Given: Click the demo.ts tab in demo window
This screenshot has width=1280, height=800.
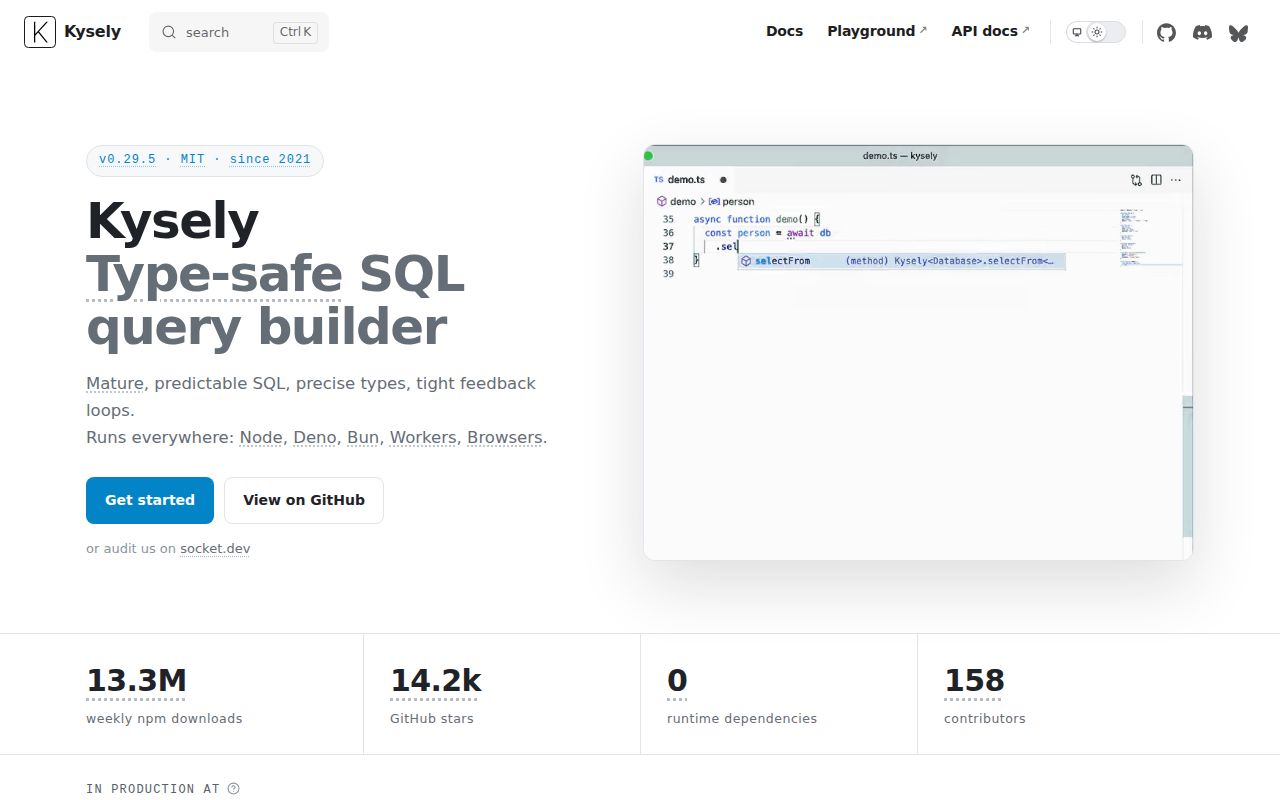Looking at the screenshot, I should tap(688, 180).
